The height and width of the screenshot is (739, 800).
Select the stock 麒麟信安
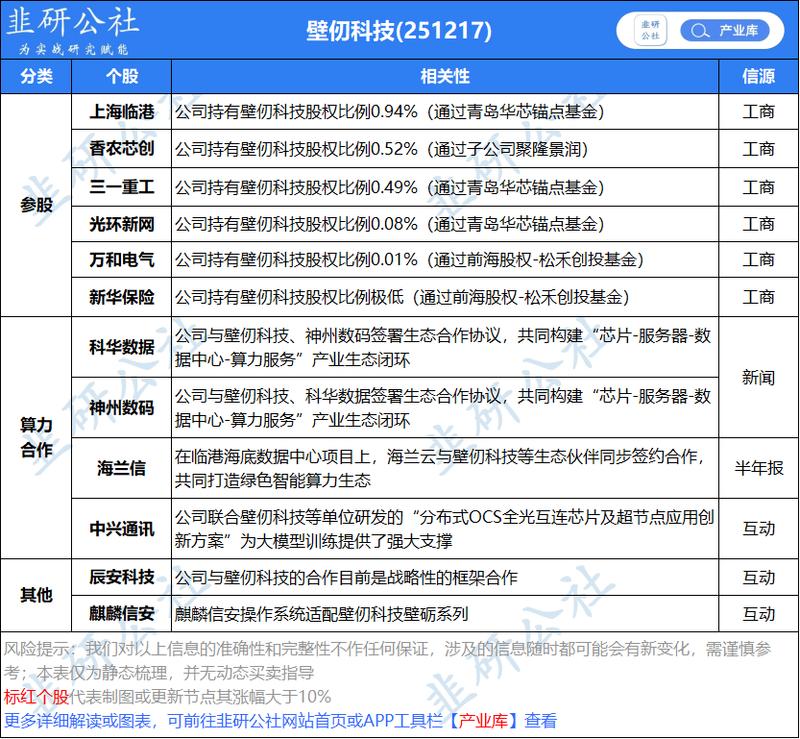120,614
